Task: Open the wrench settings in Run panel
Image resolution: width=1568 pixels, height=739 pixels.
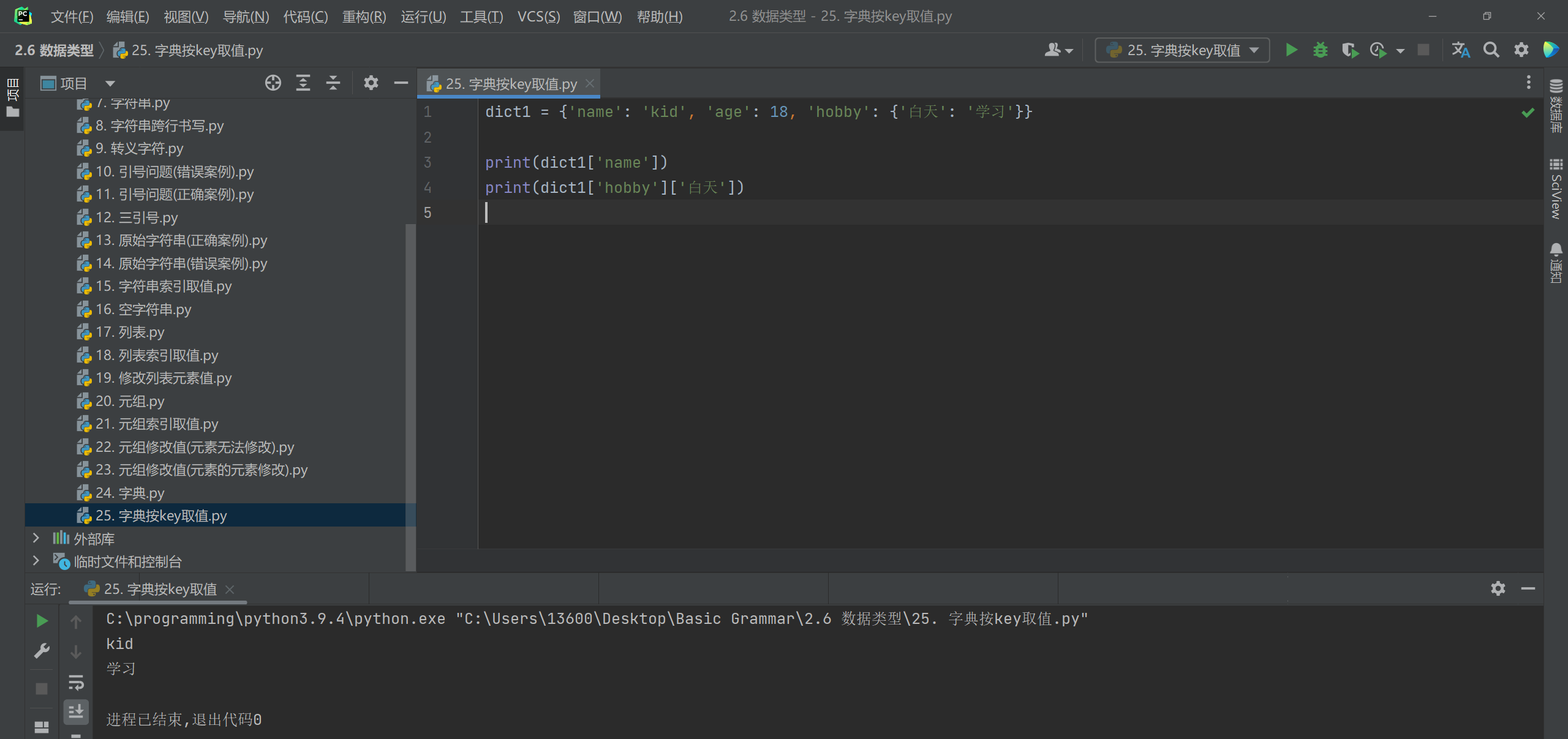Action: 42,651
